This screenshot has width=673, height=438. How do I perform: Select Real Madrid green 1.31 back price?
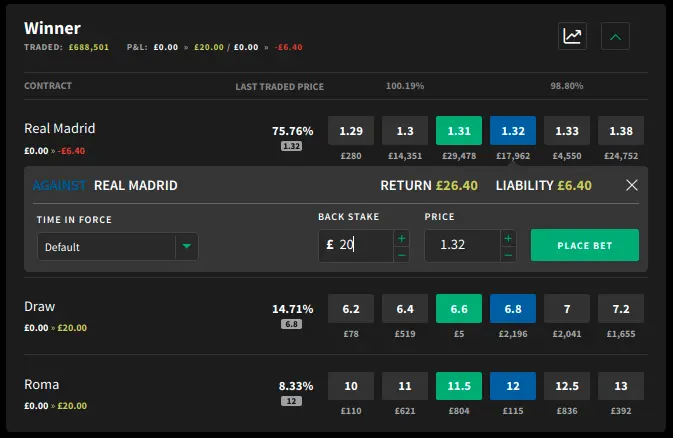[459, 131]
